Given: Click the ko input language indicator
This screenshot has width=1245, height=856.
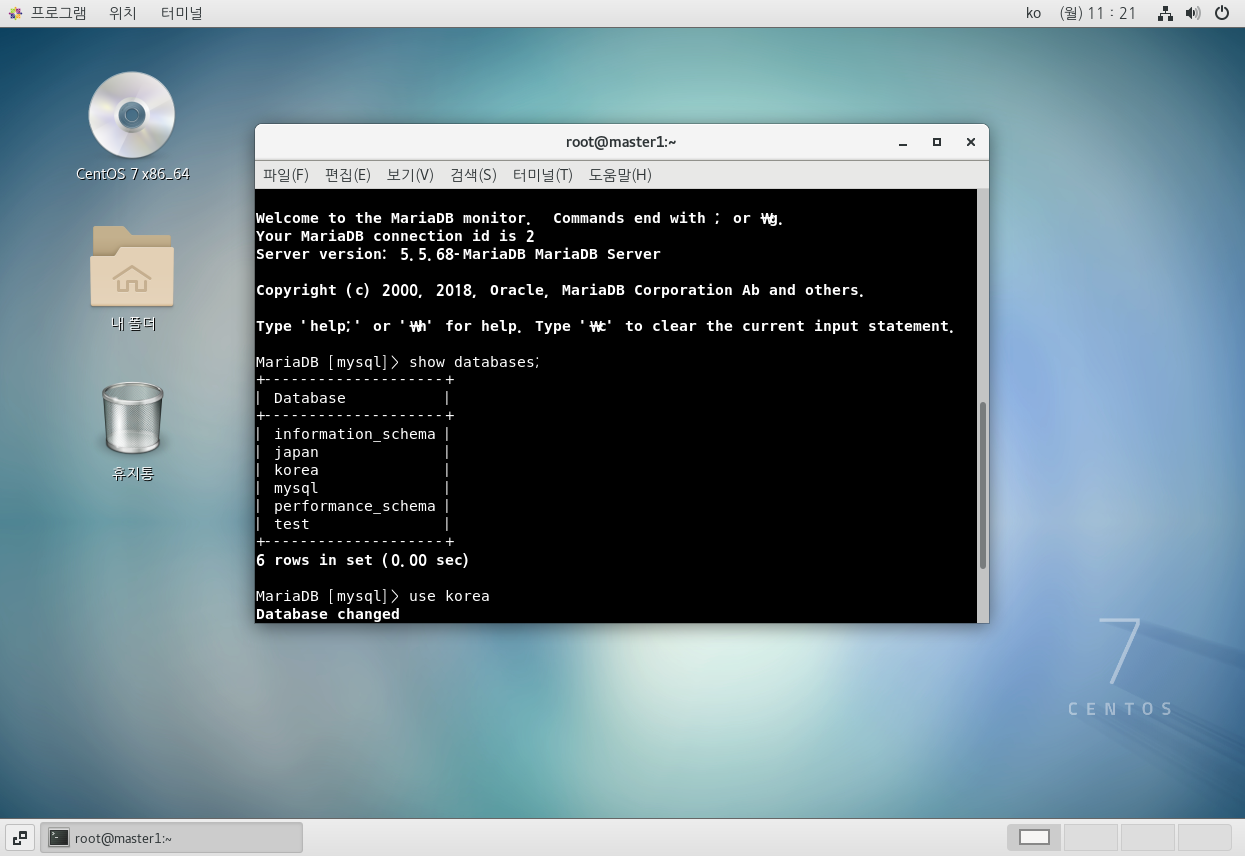Looking at the screenshot, I should 1034,13.
